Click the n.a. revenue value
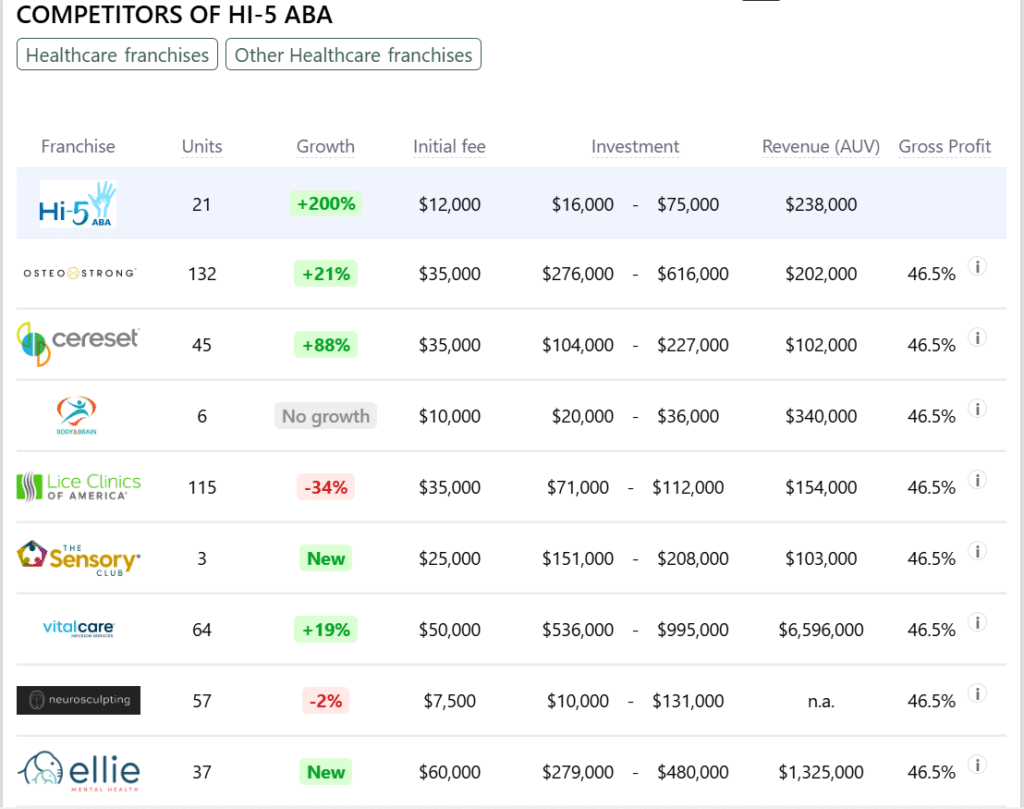 coord(821,701)
